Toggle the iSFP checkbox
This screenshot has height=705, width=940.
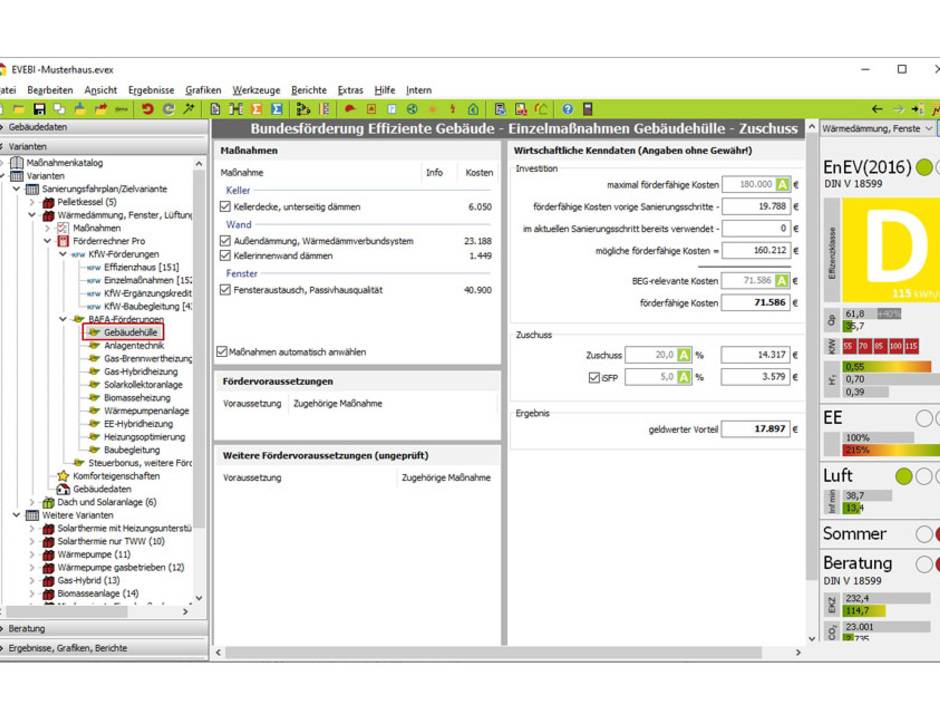[x=594, y=377]
